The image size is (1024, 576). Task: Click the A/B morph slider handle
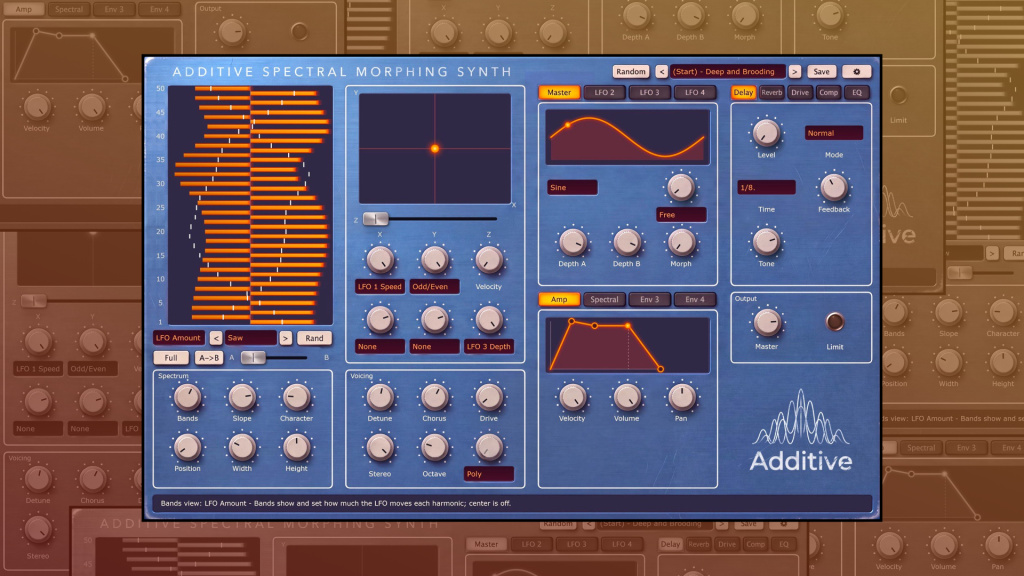click(253, 358)
